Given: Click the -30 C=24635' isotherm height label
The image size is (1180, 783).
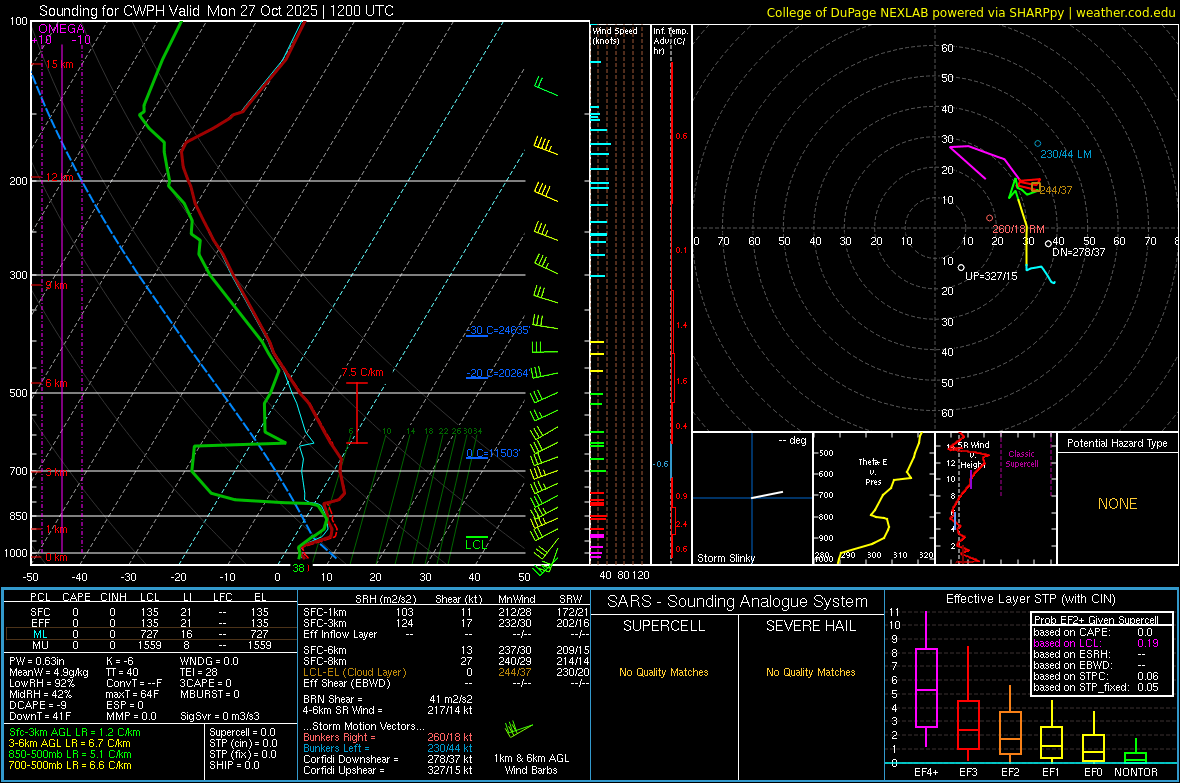Looking at the screenshot, I should click(497, 330).
